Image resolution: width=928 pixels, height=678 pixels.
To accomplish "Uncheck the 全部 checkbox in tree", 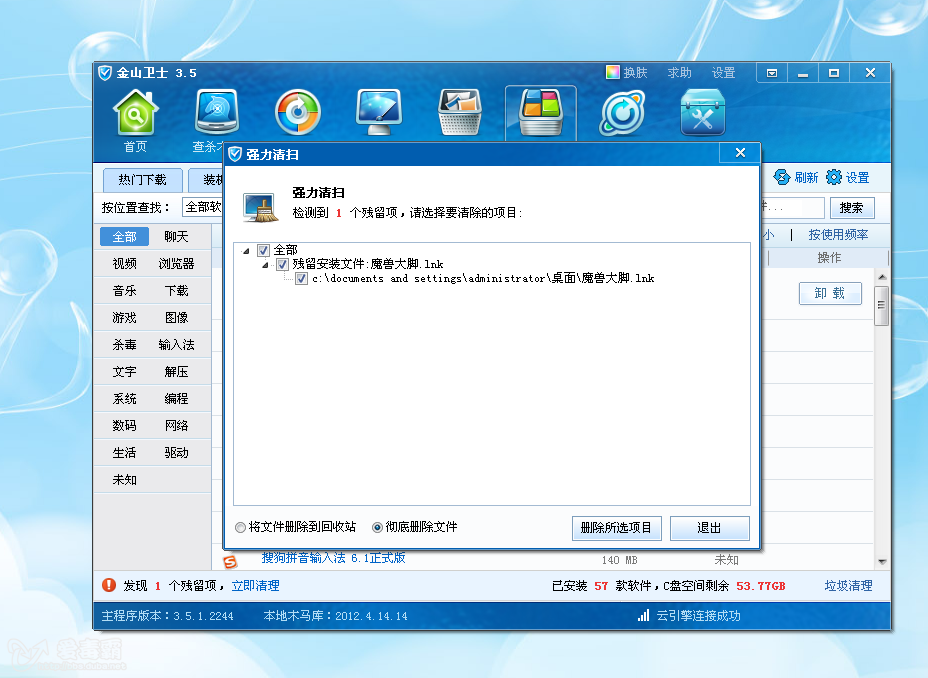I will [263, 250].
